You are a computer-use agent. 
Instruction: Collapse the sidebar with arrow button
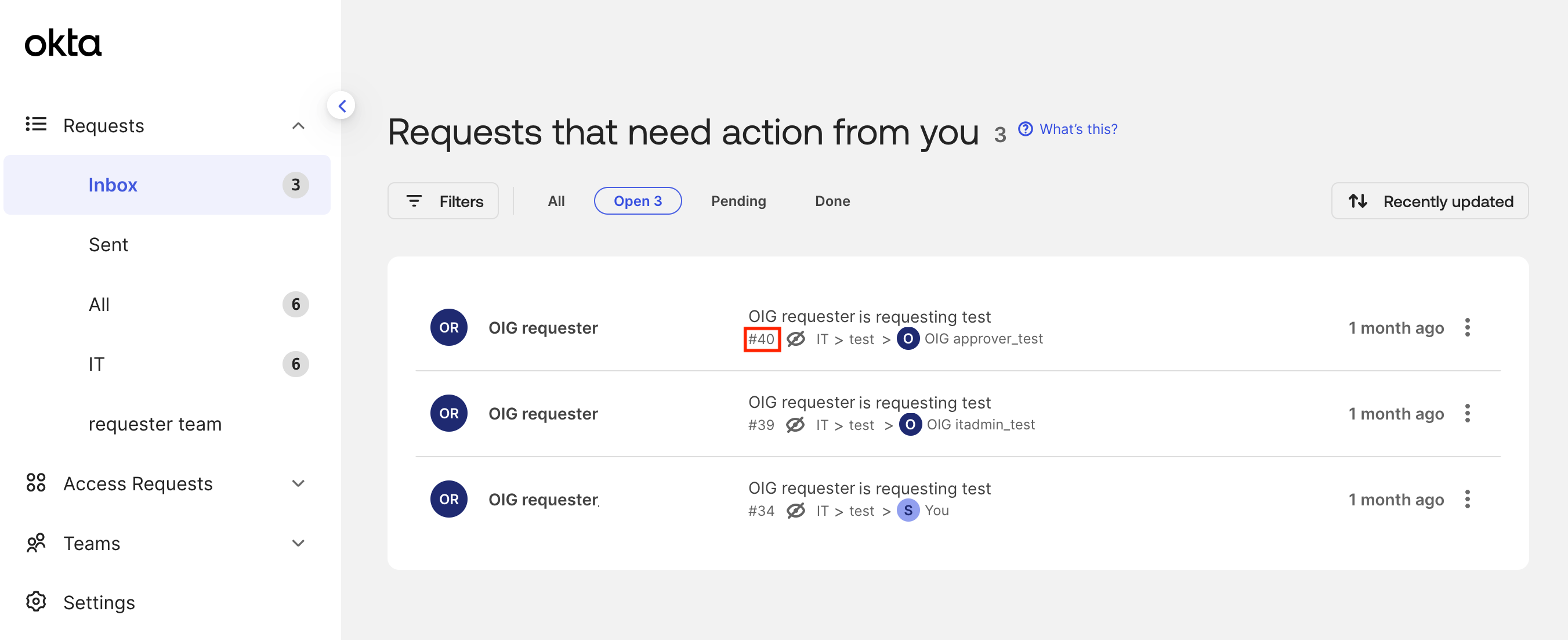pos(342,106)
